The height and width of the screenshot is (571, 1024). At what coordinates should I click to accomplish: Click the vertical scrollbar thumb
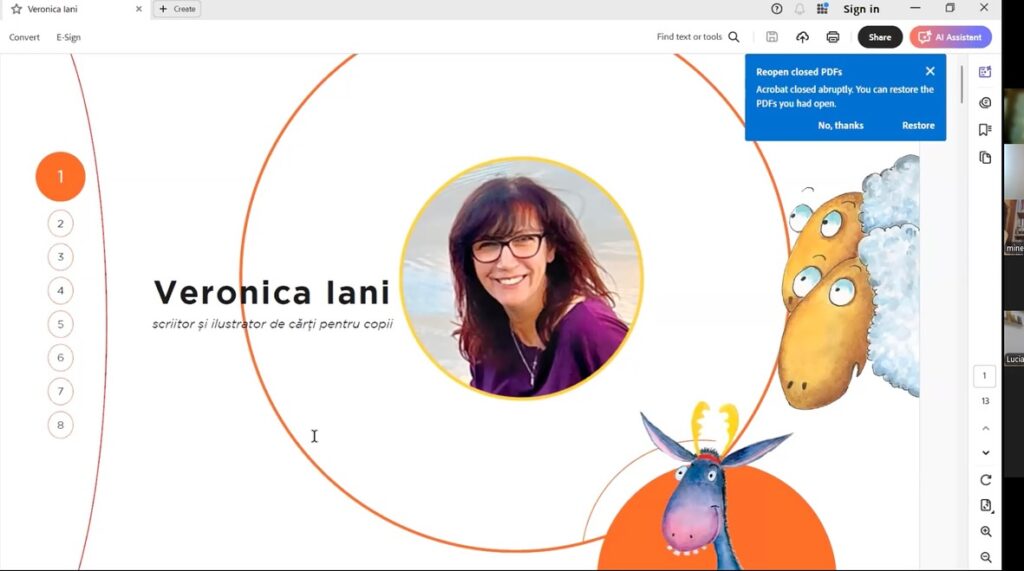point(962,84)
